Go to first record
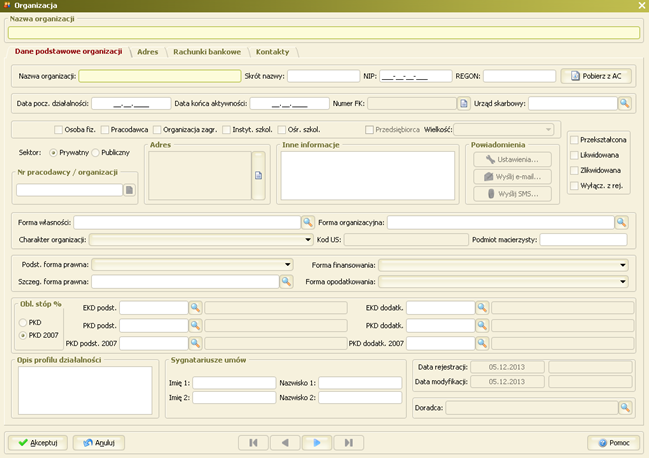The image size is (649, 459). click(253, 443)
